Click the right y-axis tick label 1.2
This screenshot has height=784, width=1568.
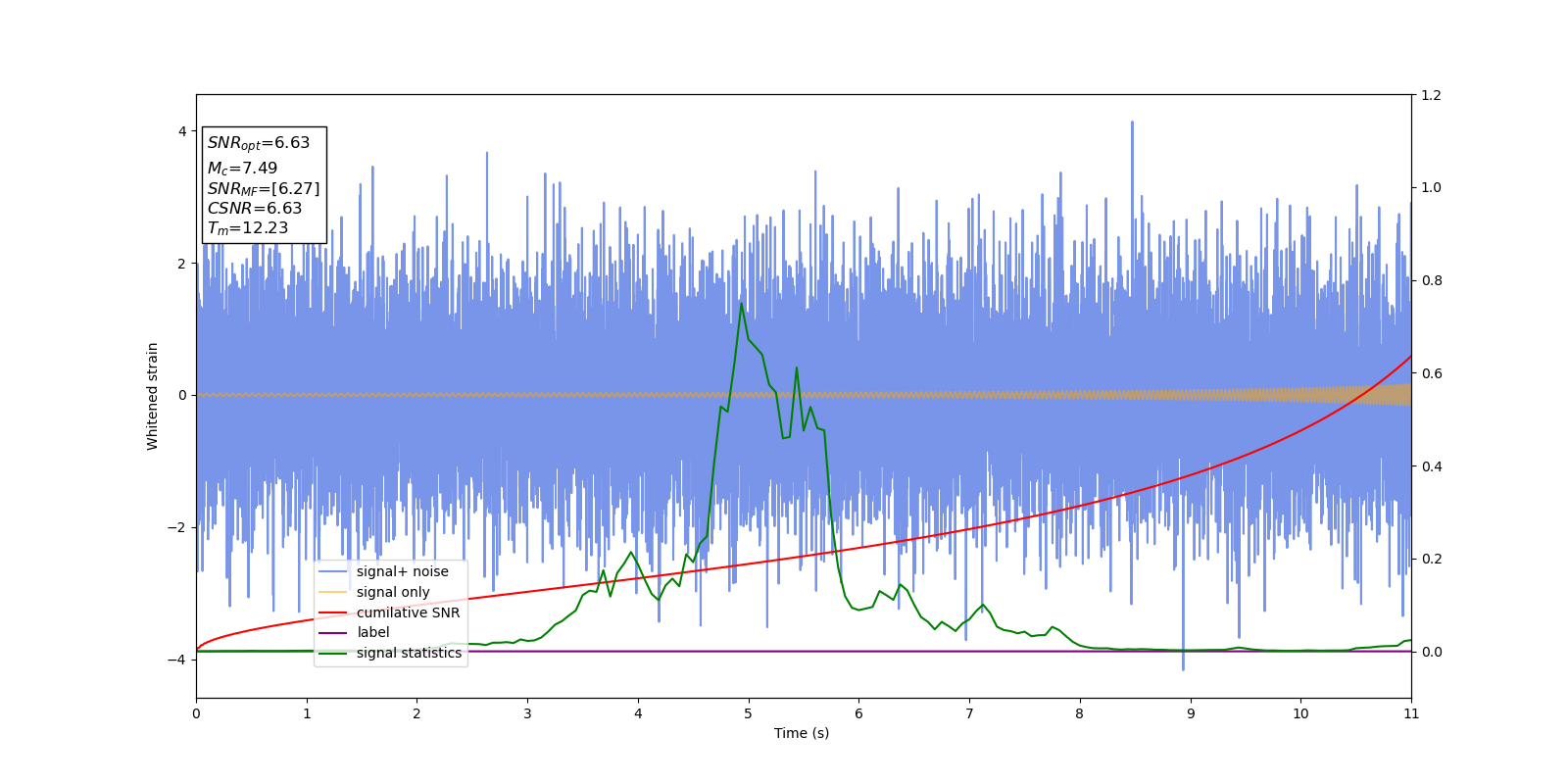coord(1431,95)
